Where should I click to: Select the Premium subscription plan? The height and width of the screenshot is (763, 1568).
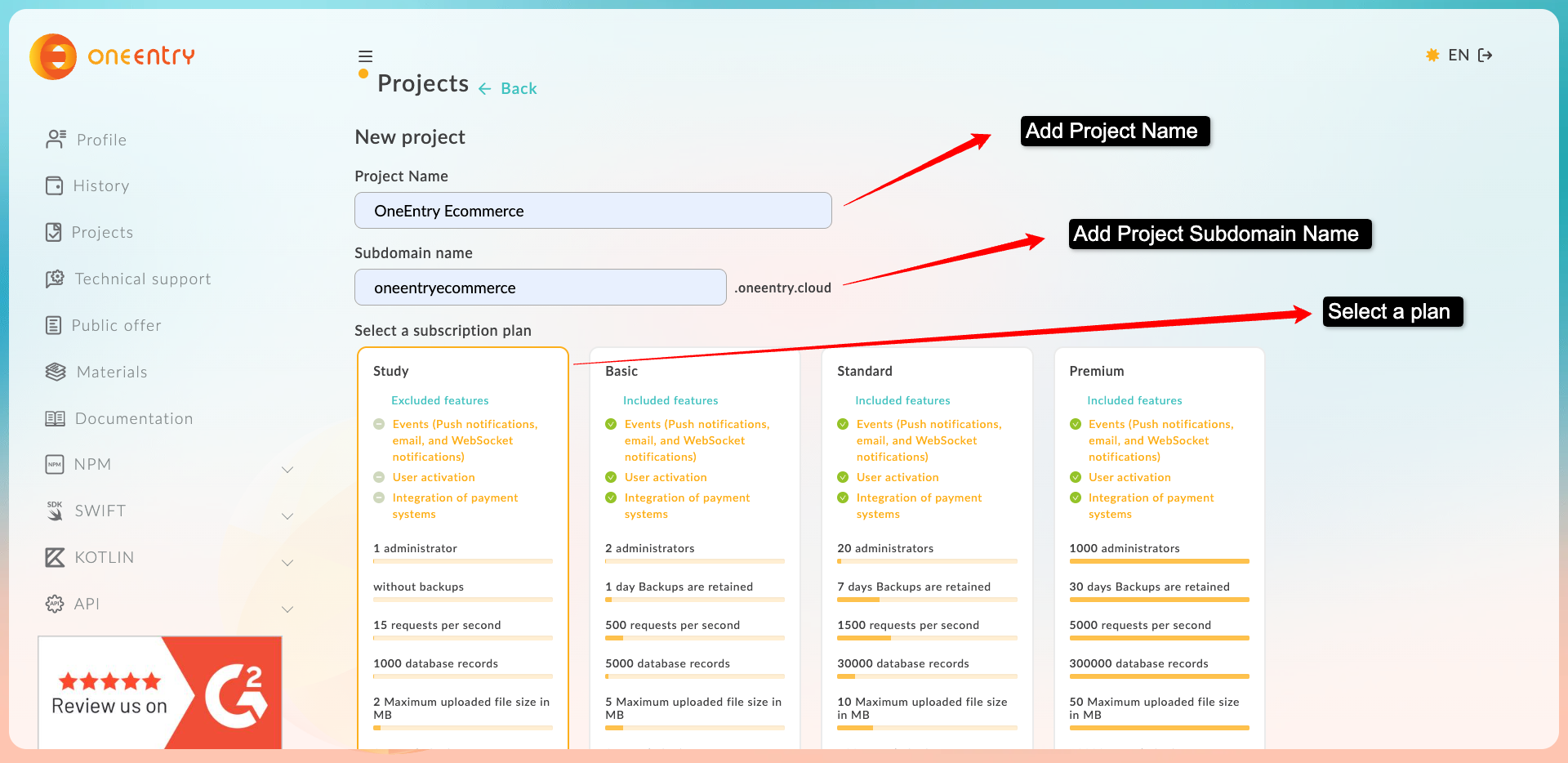coord(1160,548)
